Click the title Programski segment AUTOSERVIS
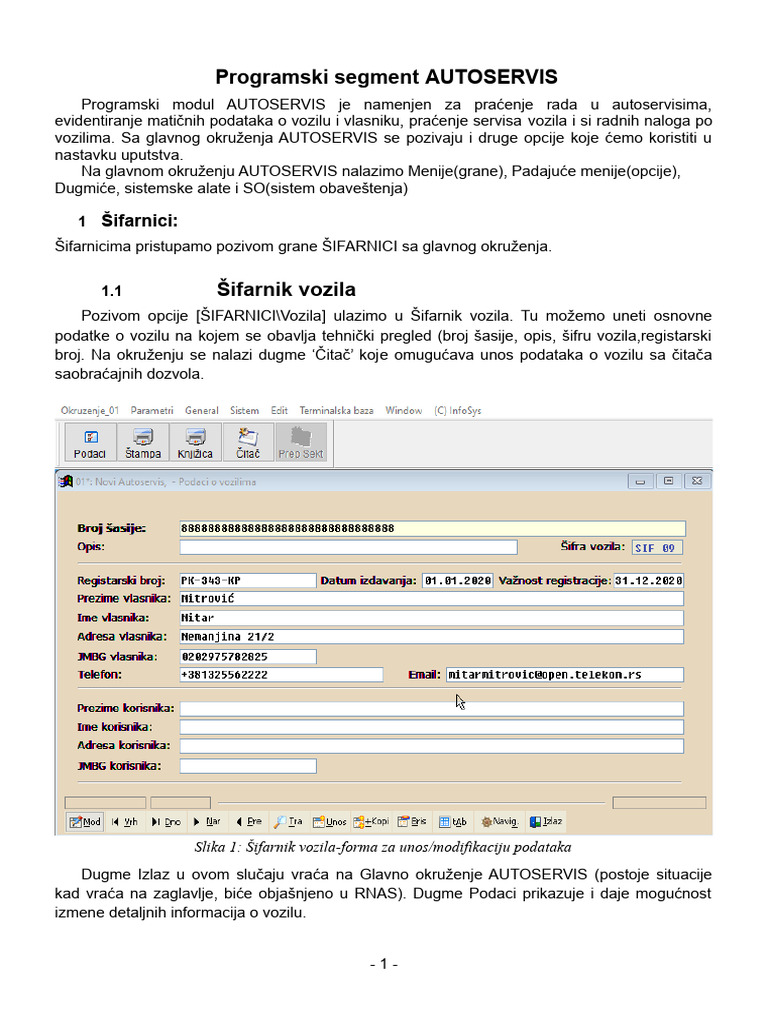 pyautogui.click(x=387, y=77)
